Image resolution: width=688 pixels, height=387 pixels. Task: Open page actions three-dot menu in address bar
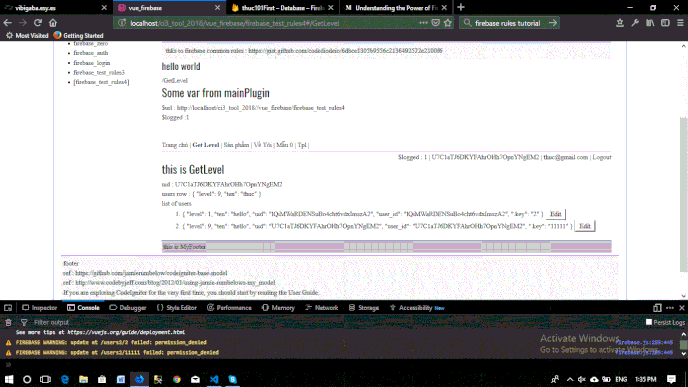pos(423,23)
